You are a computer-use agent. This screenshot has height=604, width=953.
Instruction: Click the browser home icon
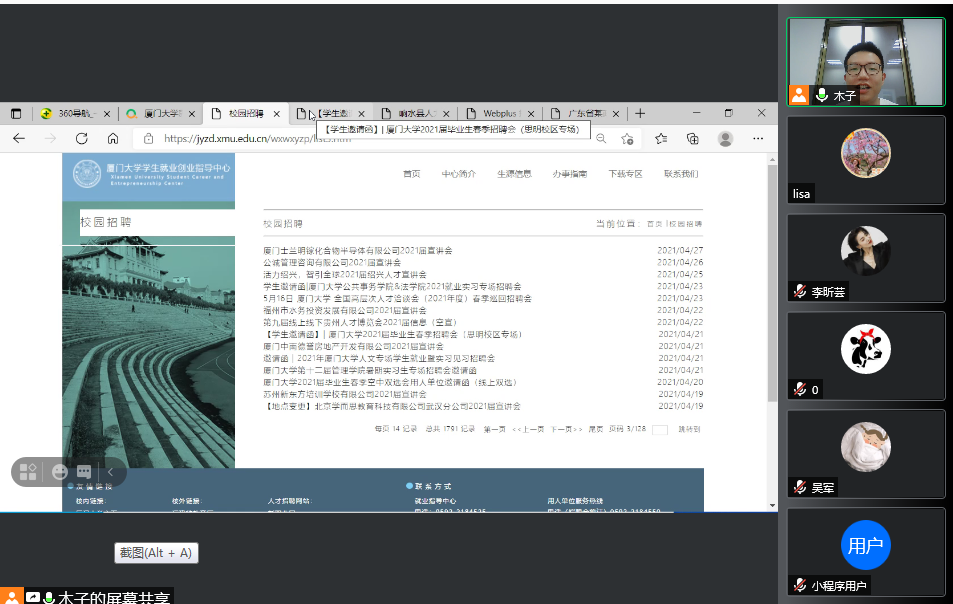[x=113, y=139]
